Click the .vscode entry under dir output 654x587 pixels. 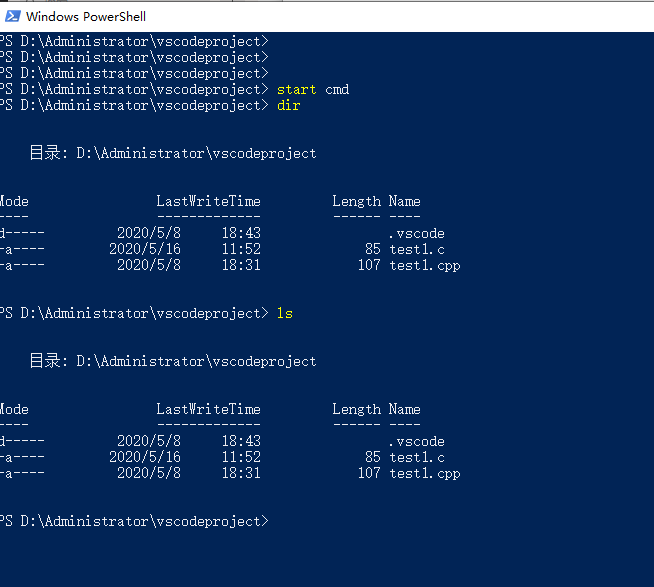pos(416,234)
